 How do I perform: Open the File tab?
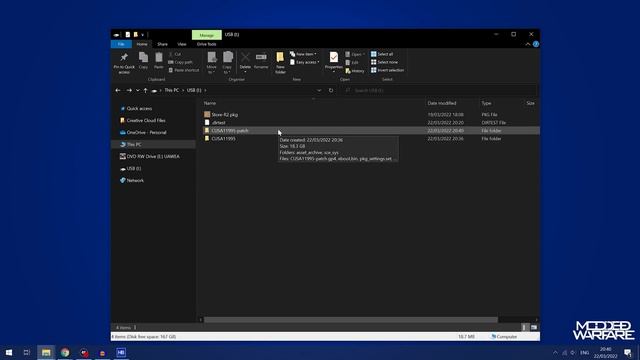[x=121, y=44]
